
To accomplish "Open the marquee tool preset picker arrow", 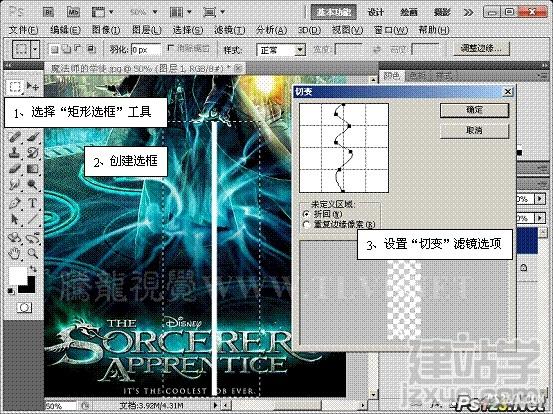I will coord(35,49).
